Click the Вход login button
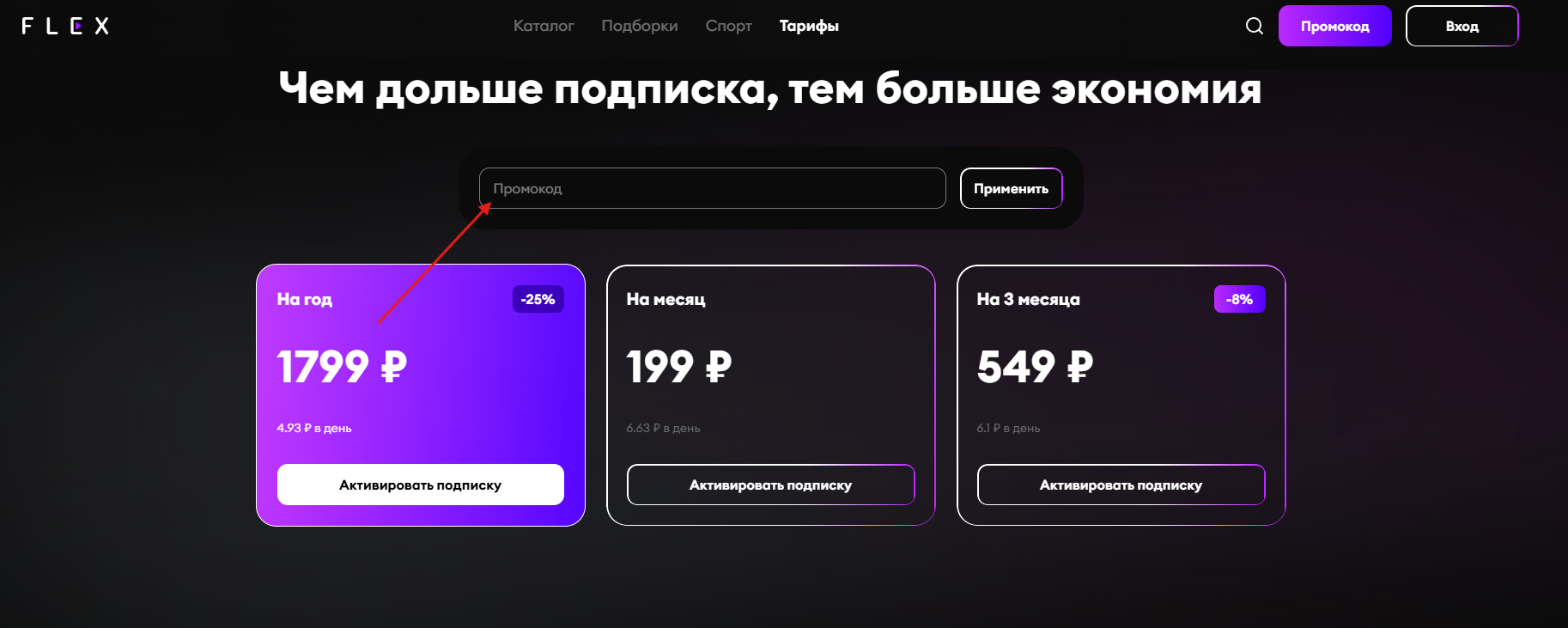The width and height of the screenshot is (1568, 628). tap(1462, 26)
